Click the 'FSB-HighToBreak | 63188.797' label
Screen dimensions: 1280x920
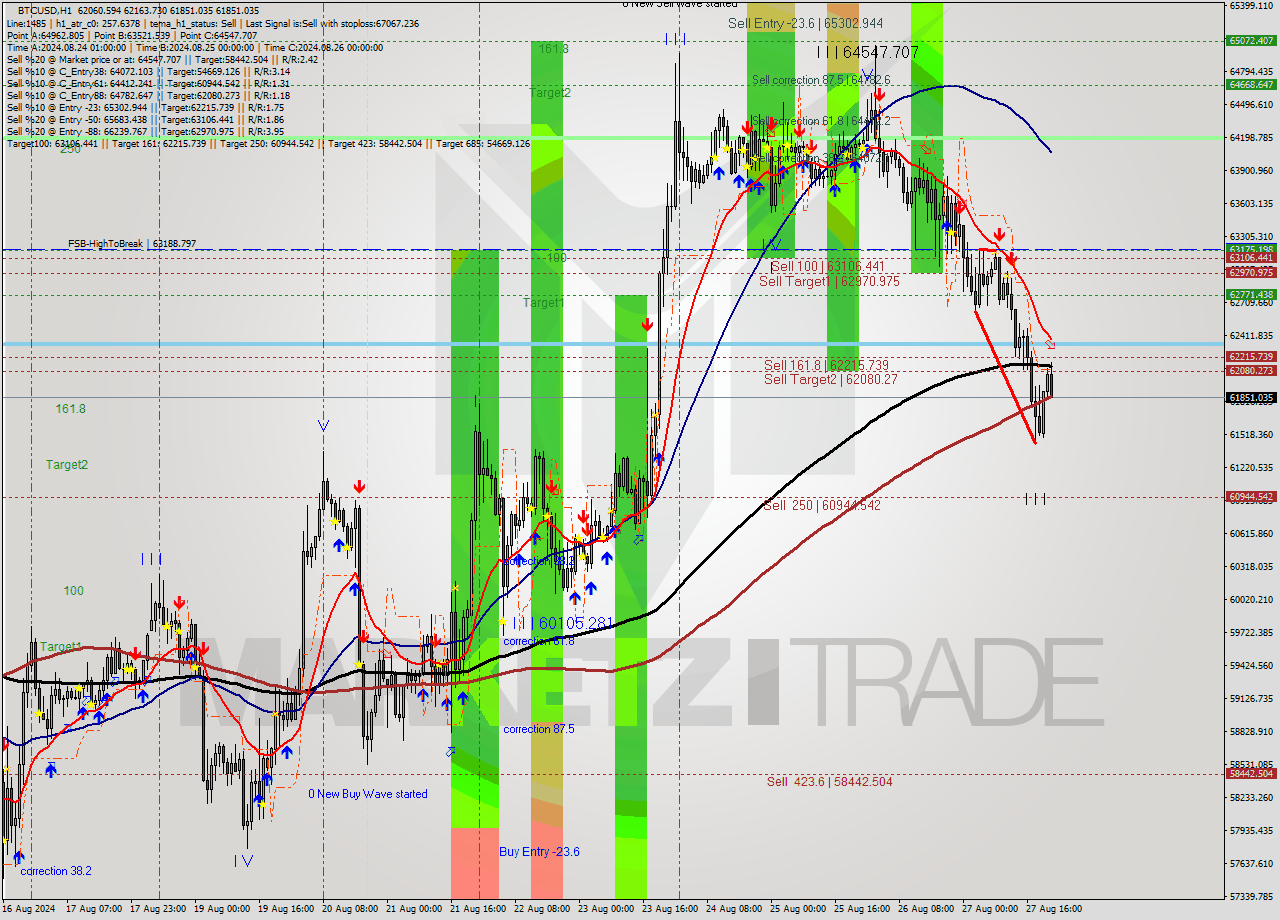132,243
